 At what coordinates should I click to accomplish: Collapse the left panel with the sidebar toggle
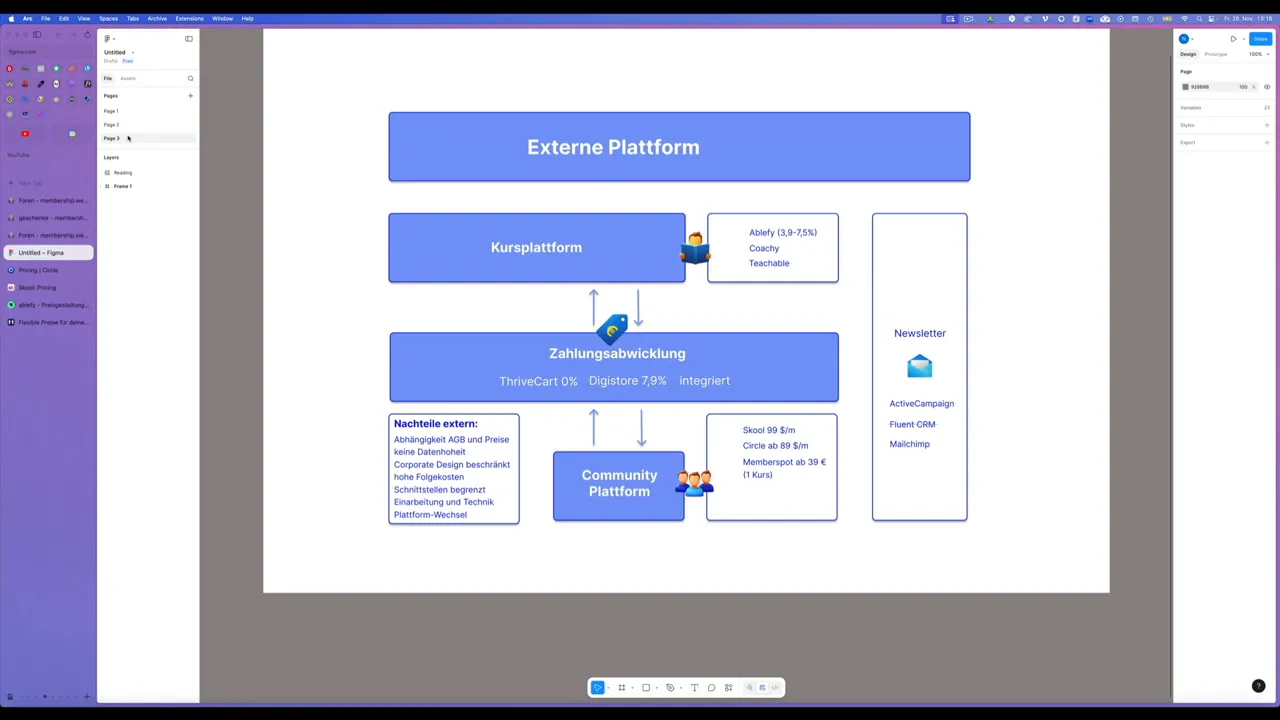pyautogui.click(x=189, y=39)
